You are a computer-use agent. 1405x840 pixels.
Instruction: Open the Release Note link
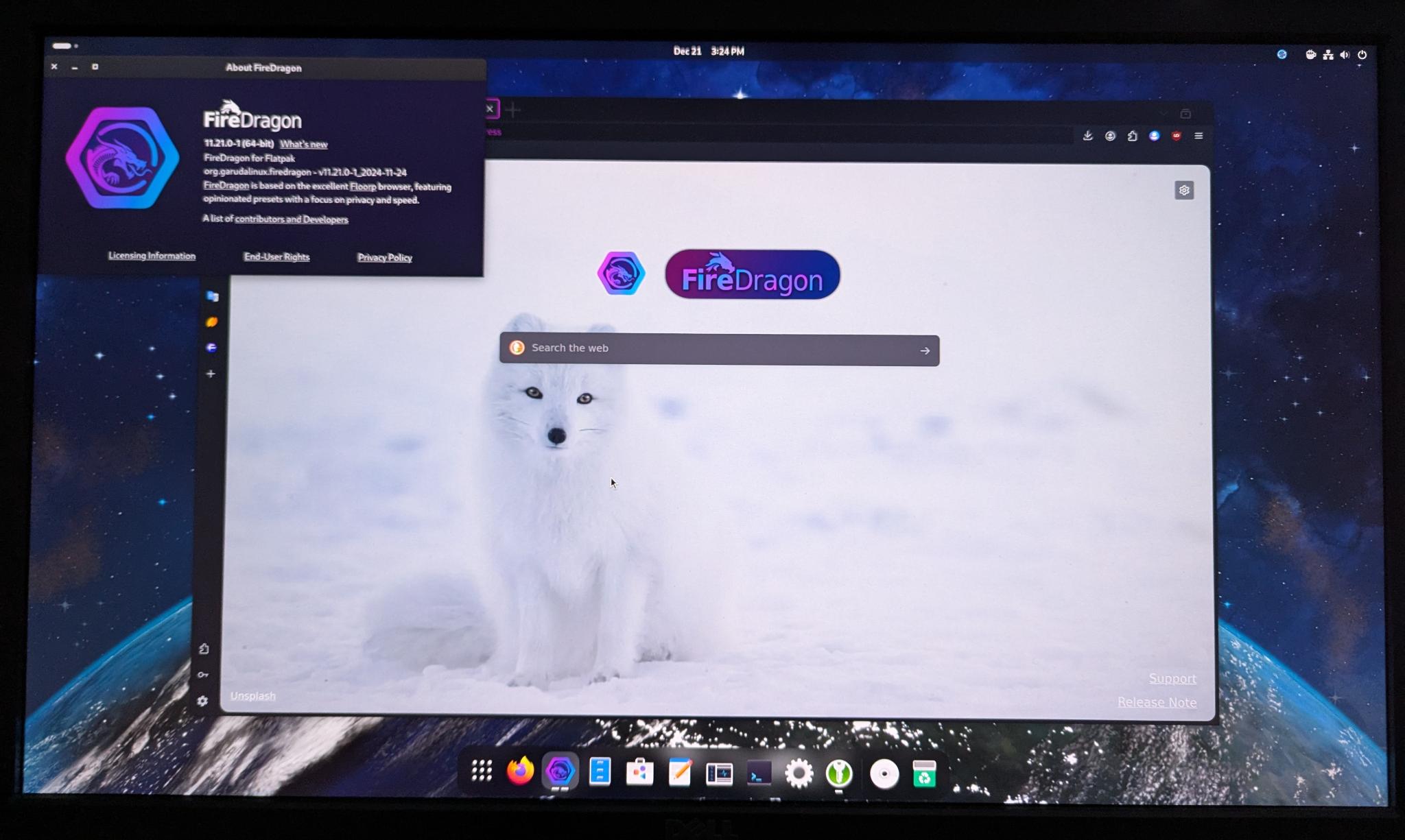point(1157,702)
